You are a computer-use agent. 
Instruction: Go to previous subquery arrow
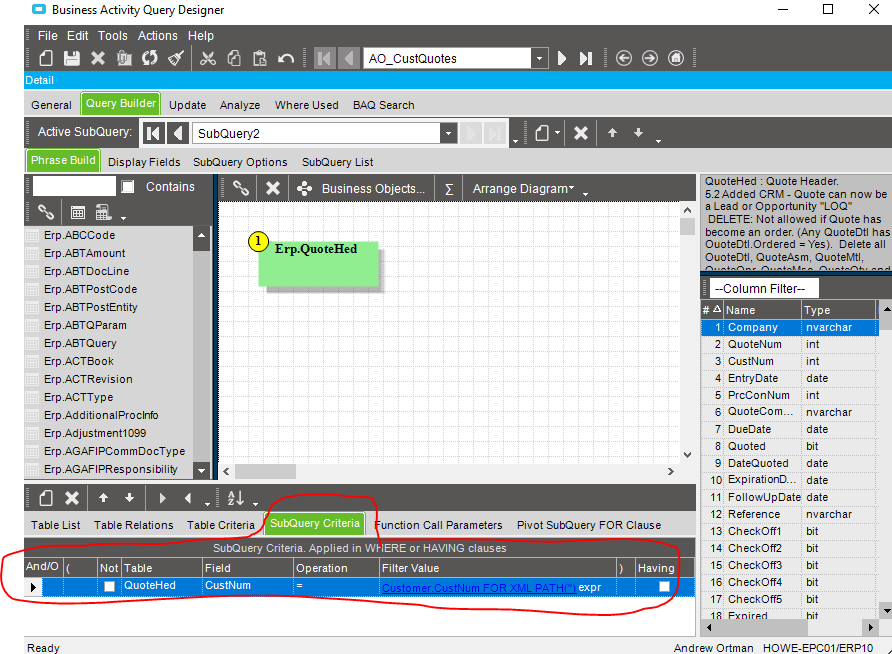pos(178,133)
